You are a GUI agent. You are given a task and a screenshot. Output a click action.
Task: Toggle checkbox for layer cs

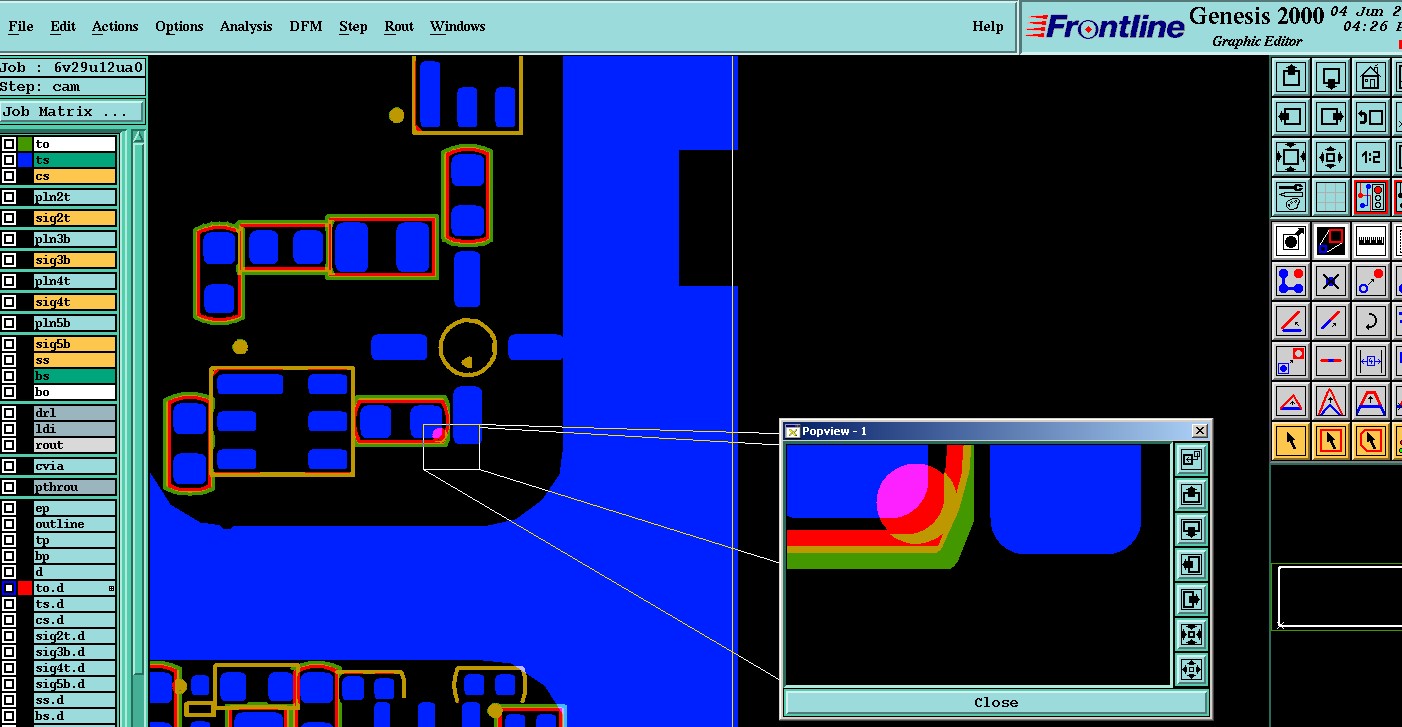pyautogui.click(x=9, y=176)
